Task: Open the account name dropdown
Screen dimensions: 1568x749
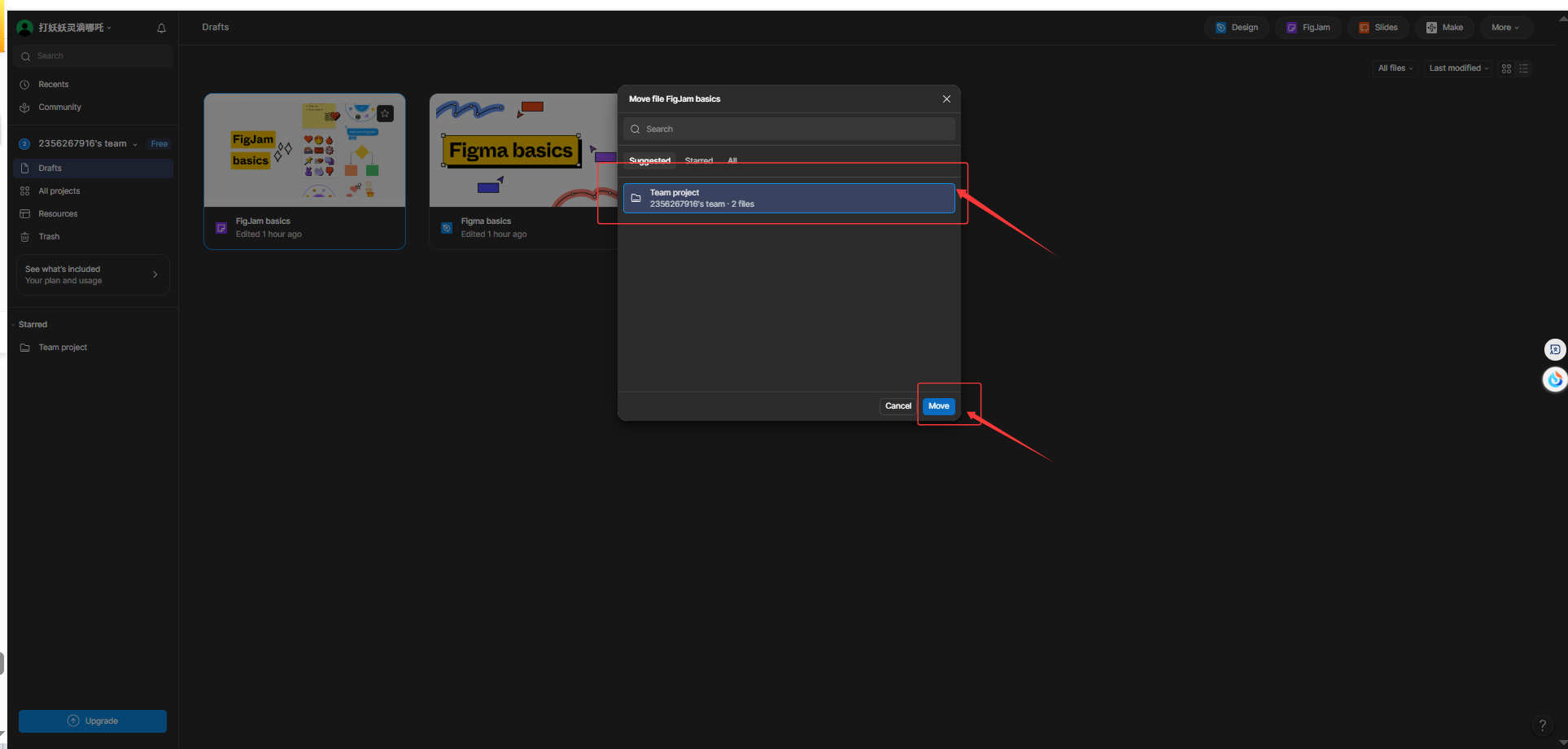Action: (75, 28)
